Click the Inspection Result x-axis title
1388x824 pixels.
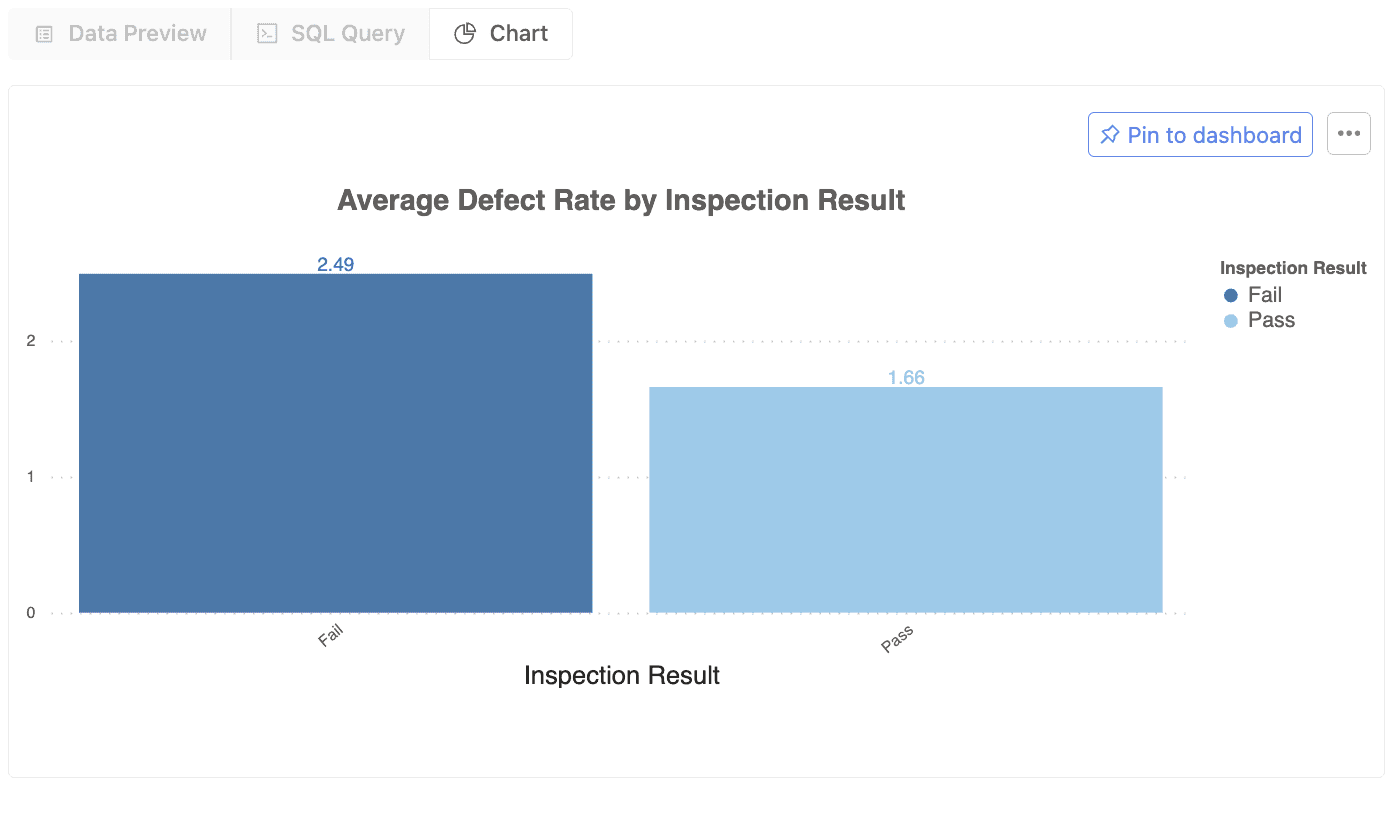[x=622, y=676]
